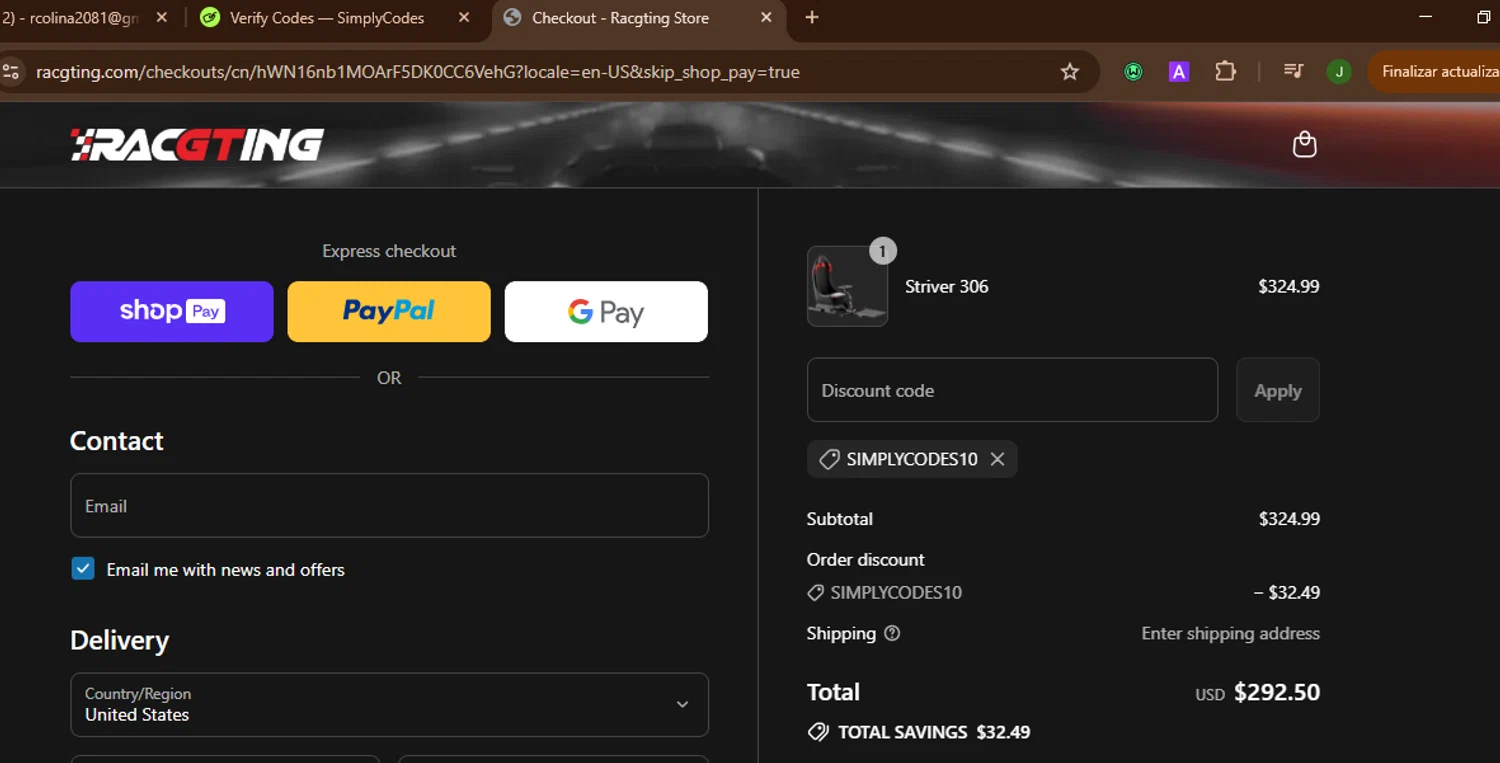Focus the Email input field

[389, 506]
